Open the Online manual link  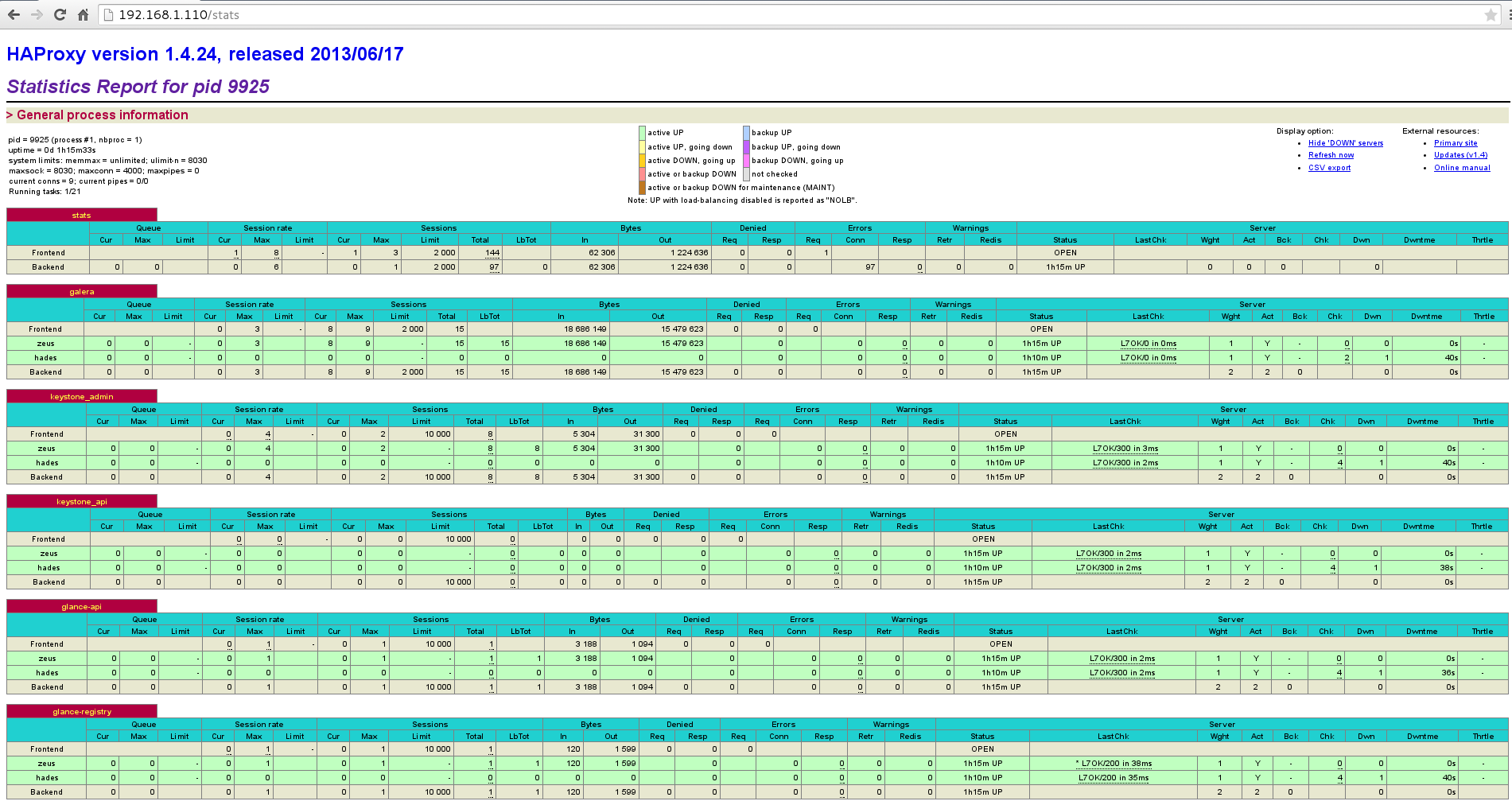pos(1462,168)
